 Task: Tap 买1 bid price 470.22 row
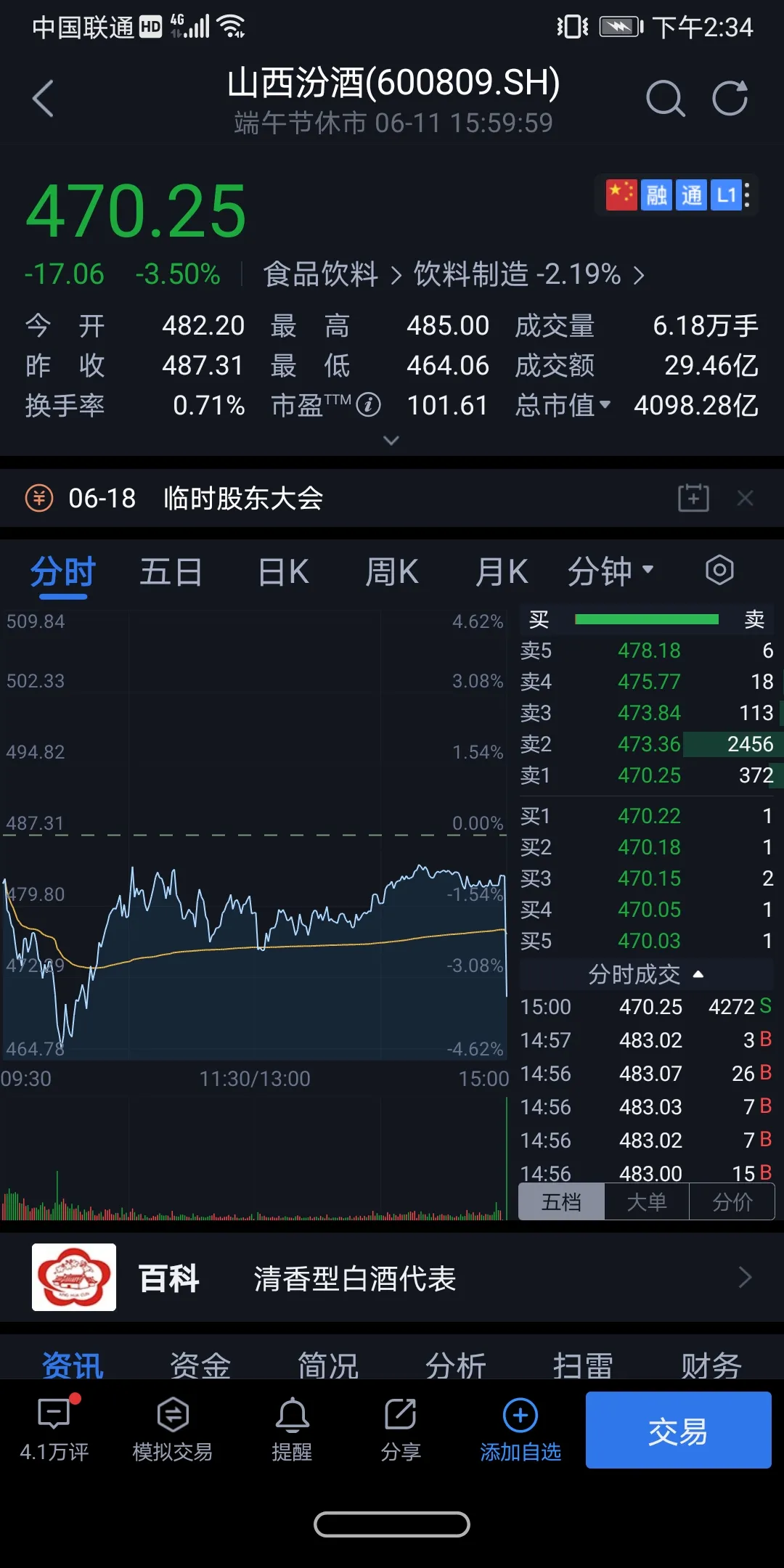click(647, 816)
